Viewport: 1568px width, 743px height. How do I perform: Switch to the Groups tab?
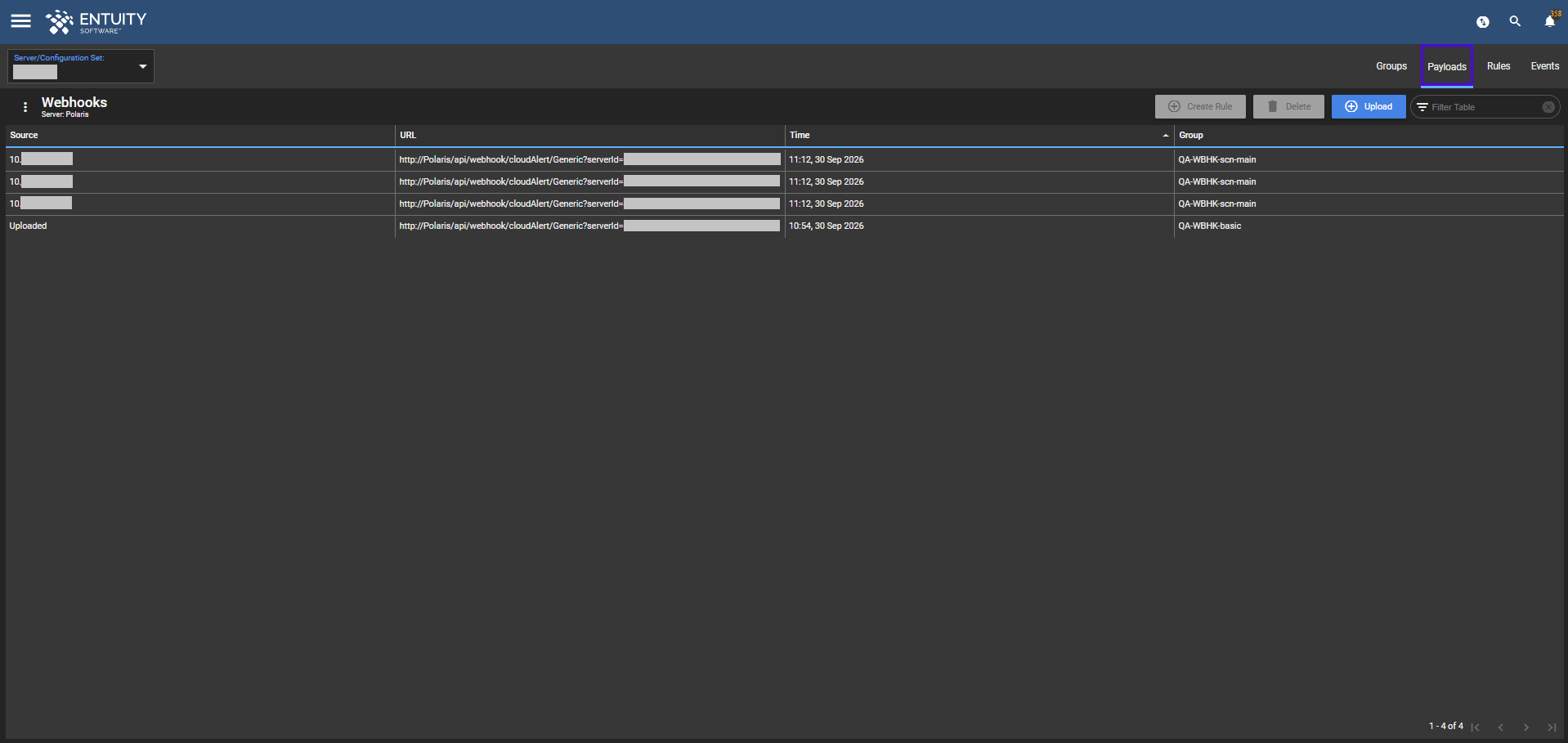coord(1391,66)
